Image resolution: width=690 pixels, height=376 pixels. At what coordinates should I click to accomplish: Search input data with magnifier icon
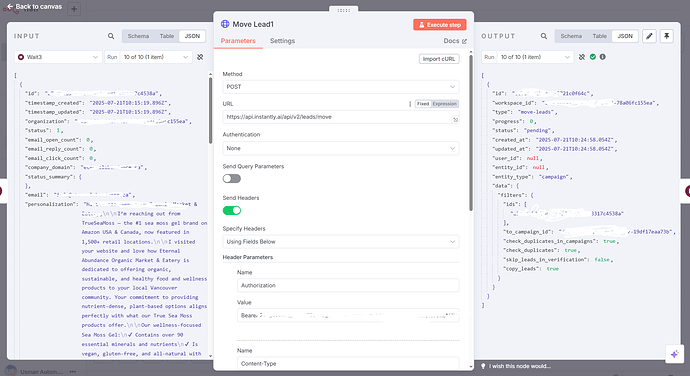pos(111,36)
